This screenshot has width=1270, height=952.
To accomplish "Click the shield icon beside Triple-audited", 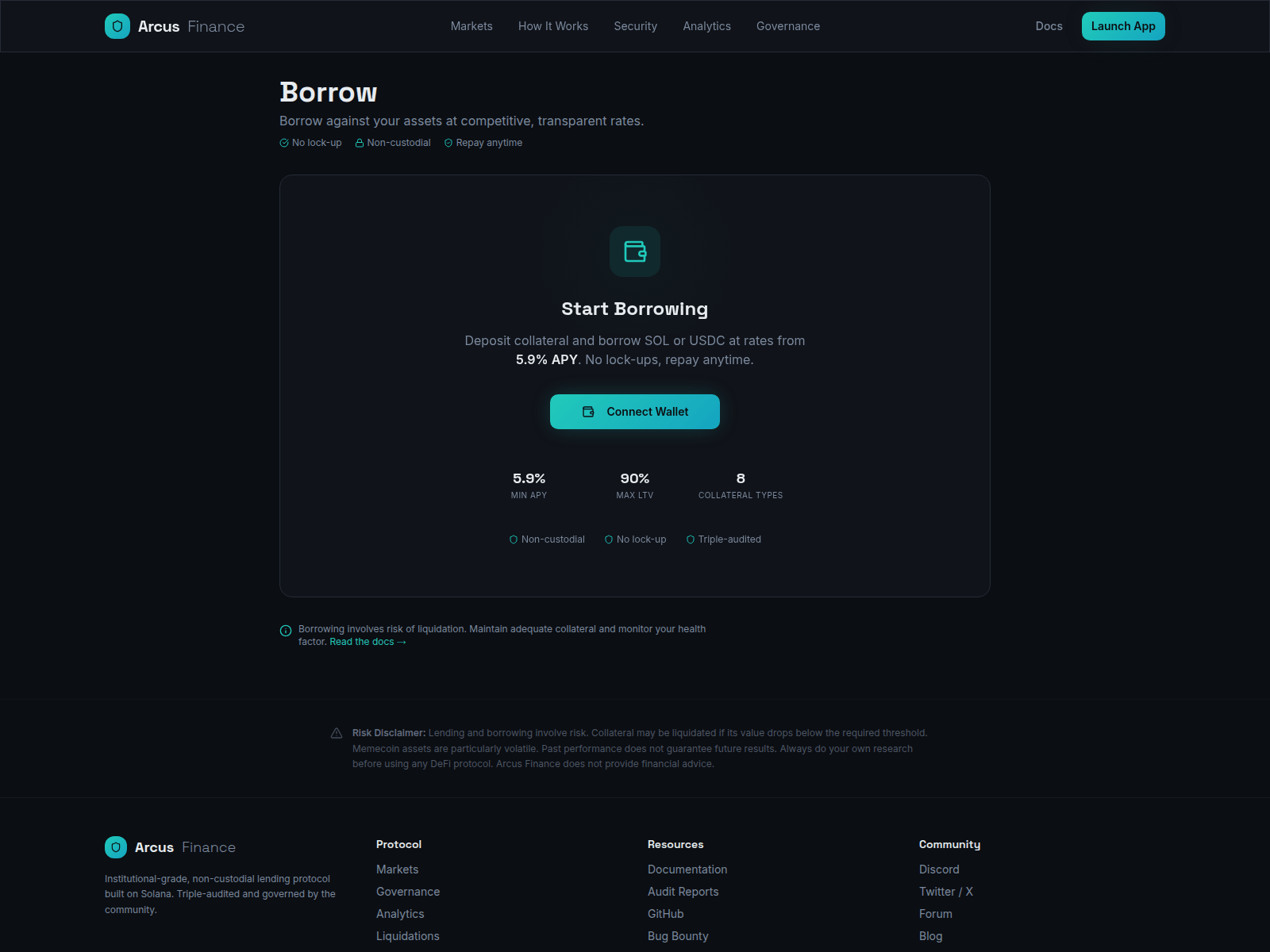I will 691,539.
